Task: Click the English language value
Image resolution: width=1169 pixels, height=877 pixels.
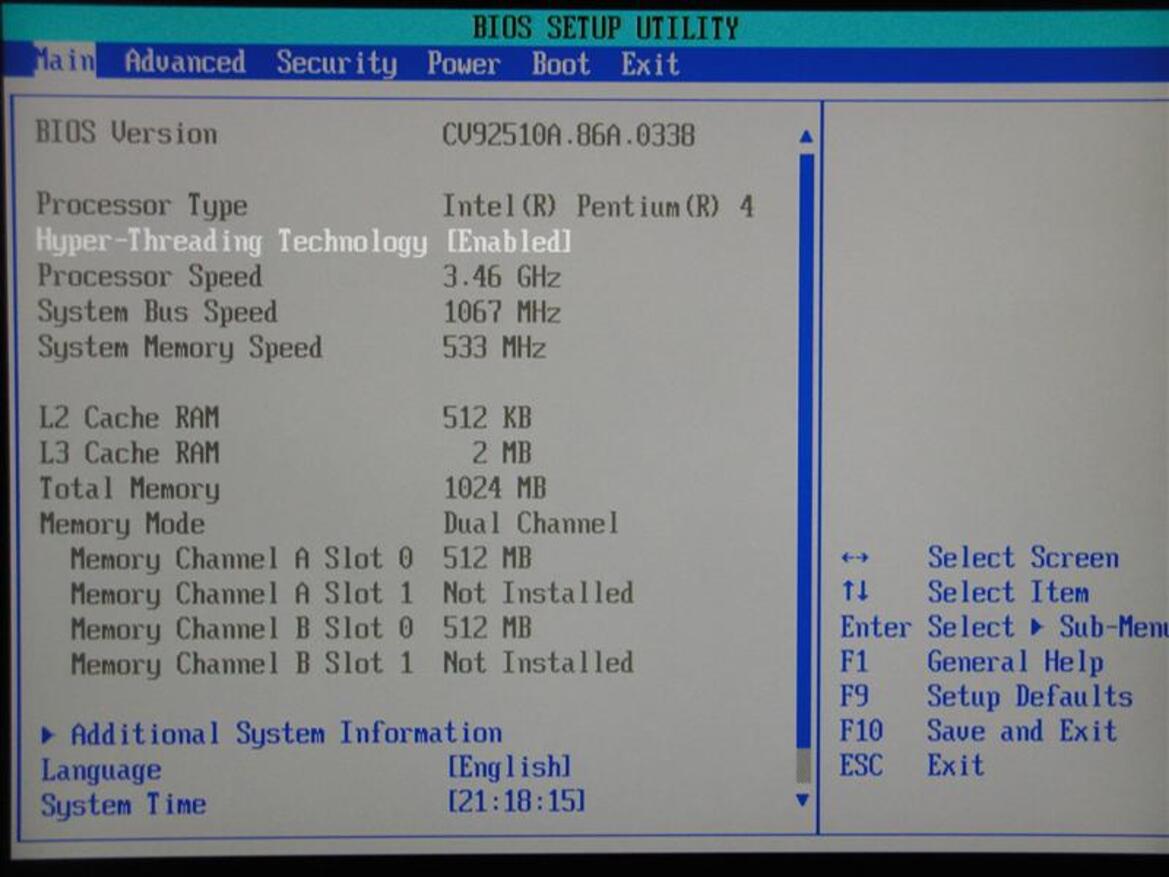Action: (x=511, y=769)
